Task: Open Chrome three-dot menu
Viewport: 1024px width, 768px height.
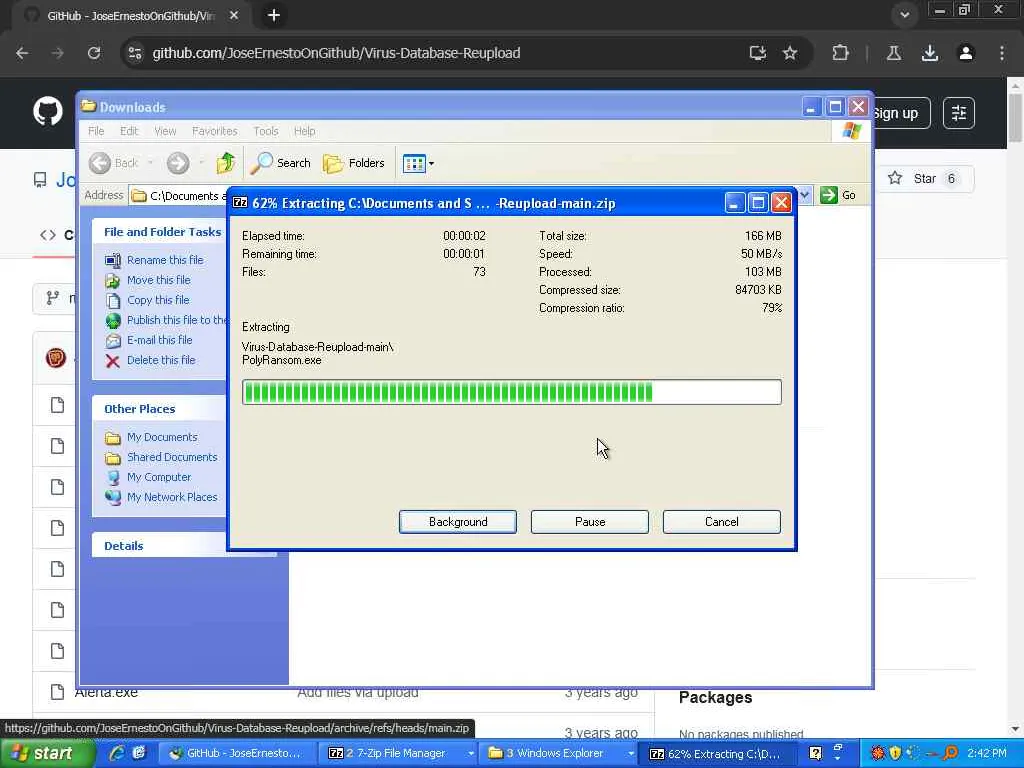Action: pos(1002,53)
